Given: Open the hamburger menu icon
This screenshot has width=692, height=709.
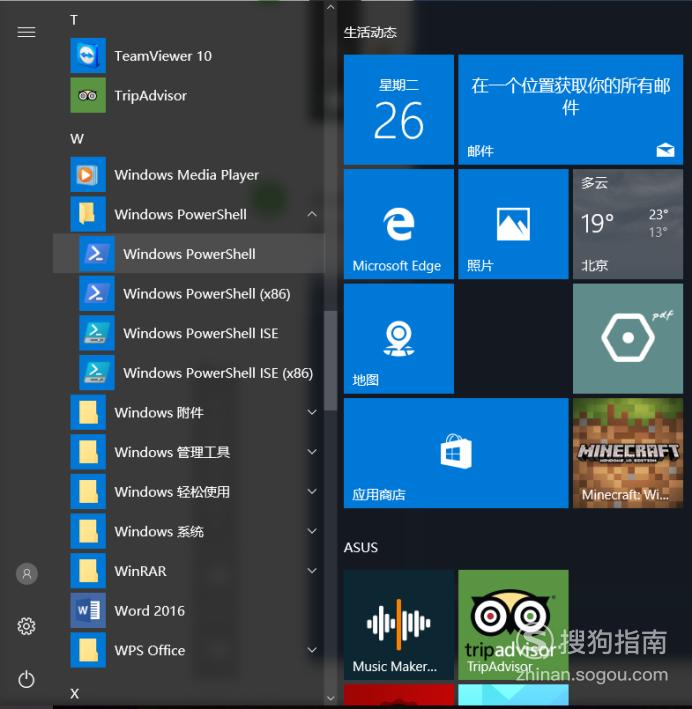Looking at the screenshot, I should [26, 32].
